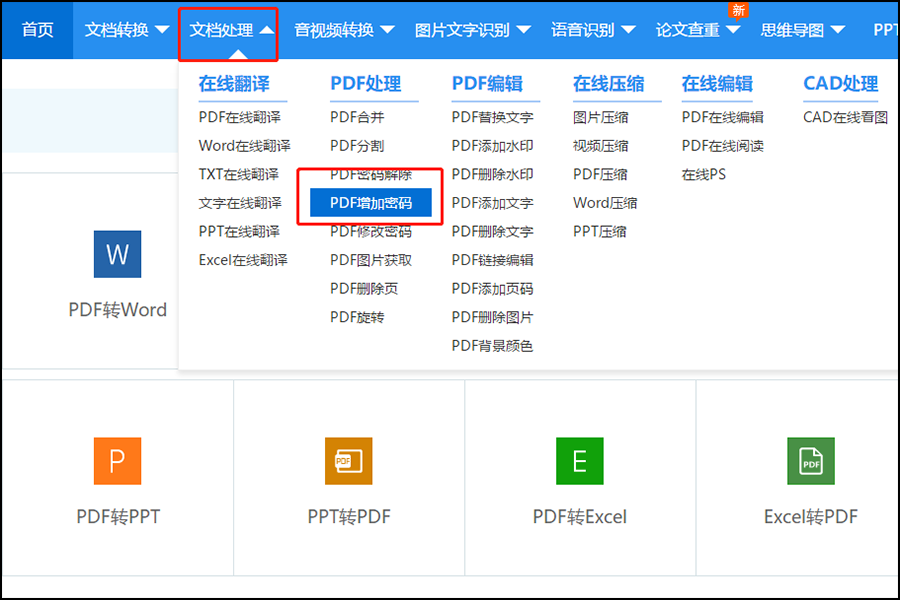Screen dimensions: 900x600
Task: Click PDF分割
Action: tap(357, 146)
